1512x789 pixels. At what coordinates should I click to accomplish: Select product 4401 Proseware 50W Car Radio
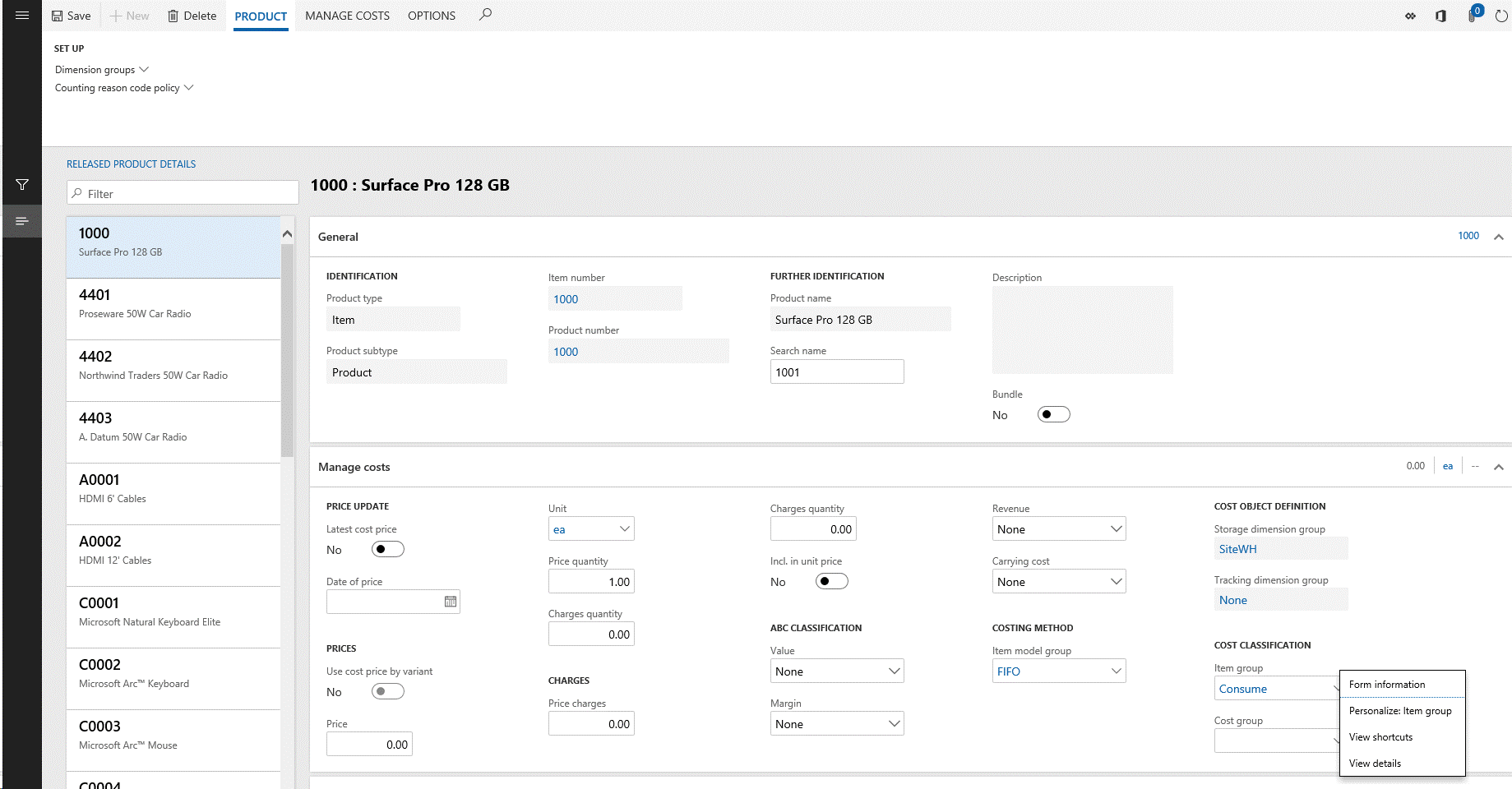tap(173, 304)
